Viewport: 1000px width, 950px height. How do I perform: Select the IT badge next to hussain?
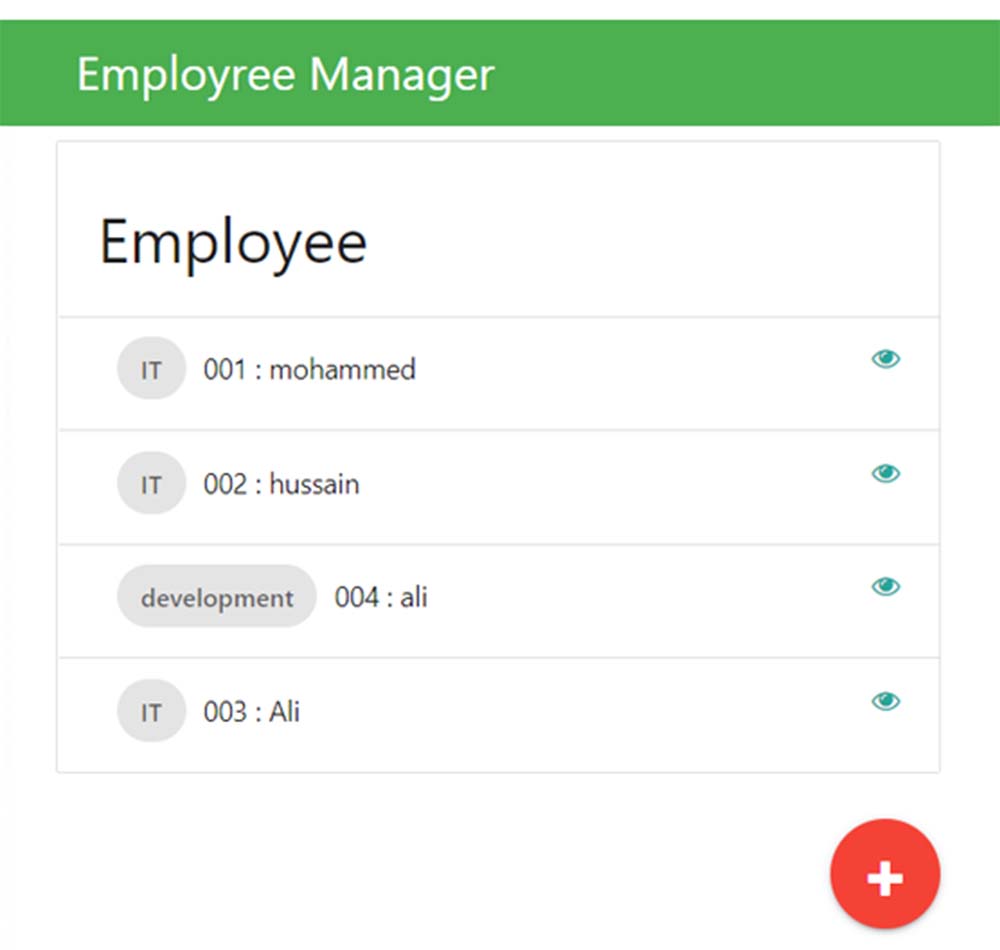[x=151, y=484]
